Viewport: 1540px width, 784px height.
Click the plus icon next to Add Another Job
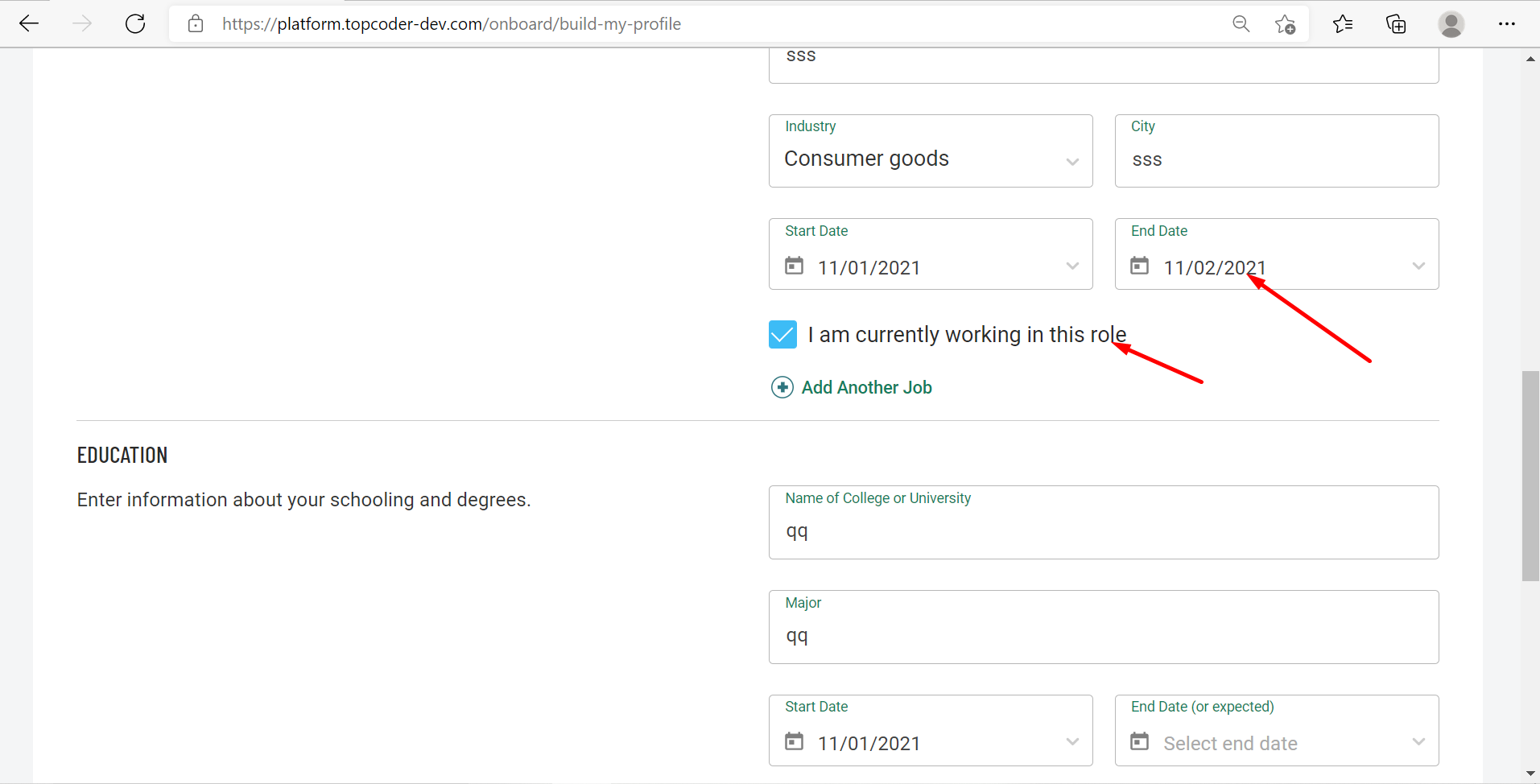point(782,387)
